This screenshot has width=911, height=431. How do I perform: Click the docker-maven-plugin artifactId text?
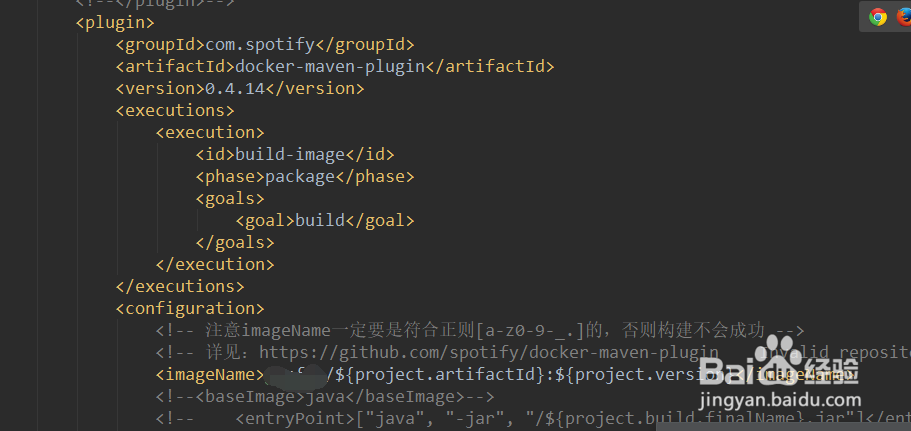[x=329, y=66]
